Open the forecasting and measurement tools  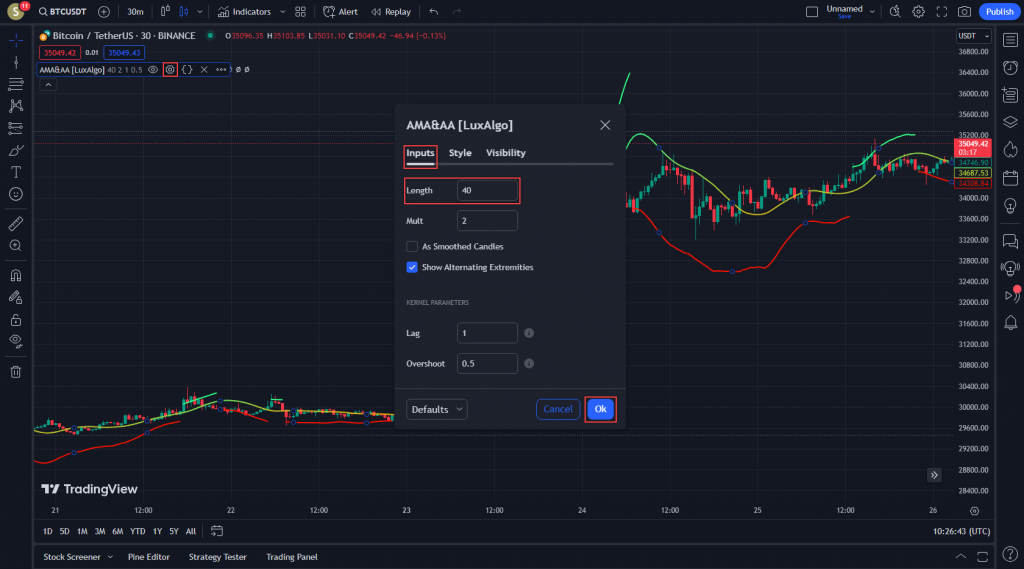(16, 128)
